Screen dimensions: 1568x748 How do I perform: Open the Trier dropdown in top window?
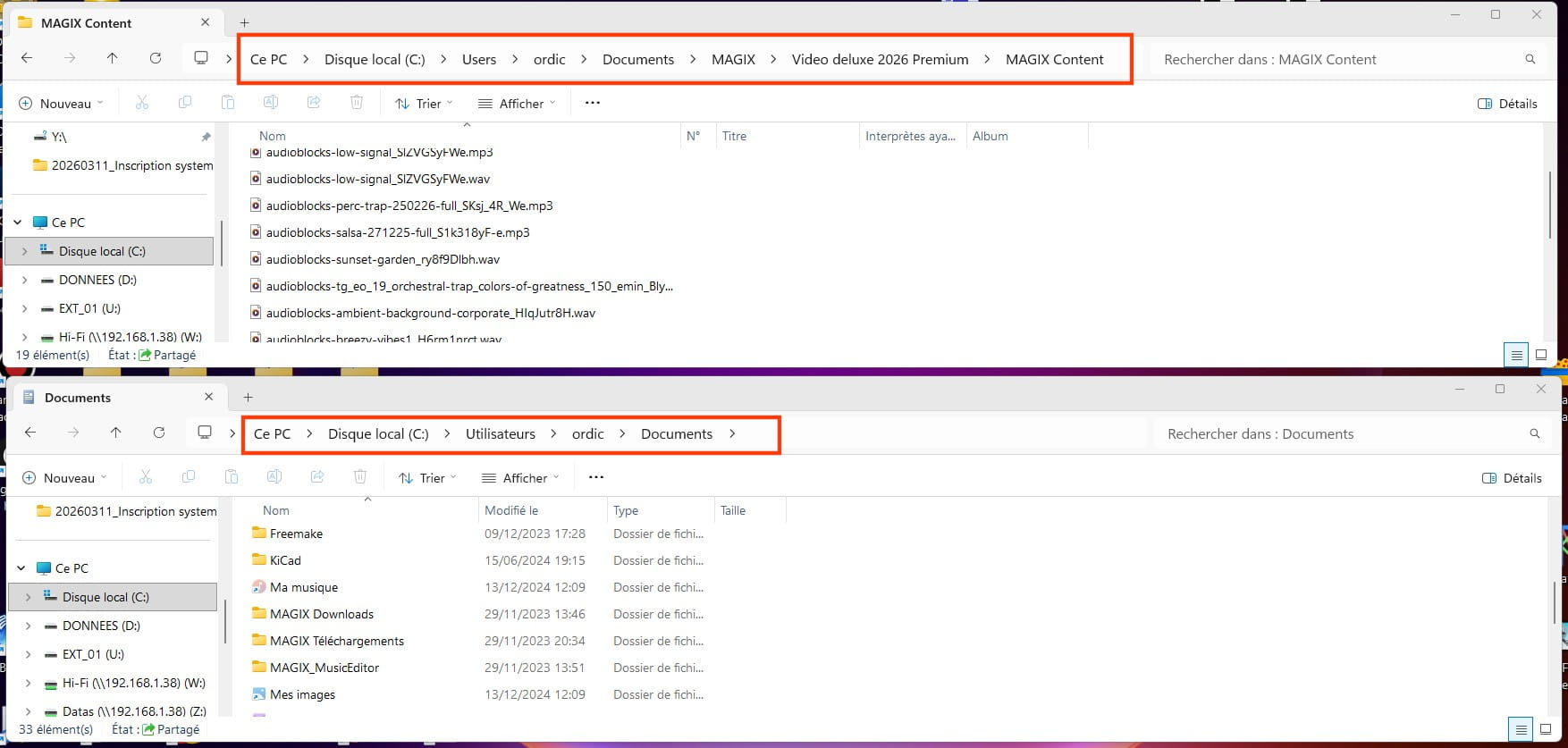point(424,104)
